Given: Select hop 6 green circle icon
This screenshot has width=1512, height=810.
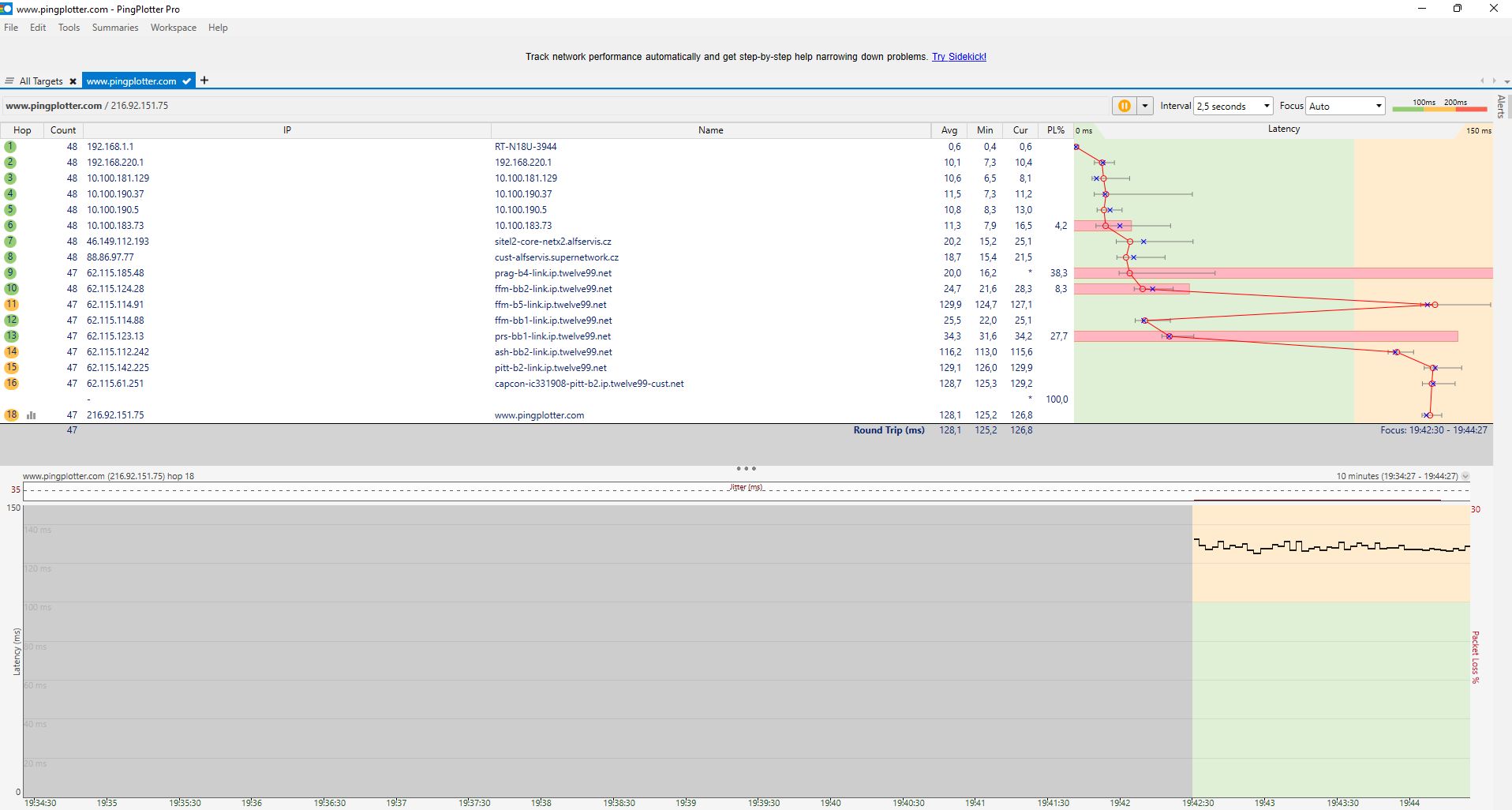Looking at the screenshot, I should tap(10, 226).
